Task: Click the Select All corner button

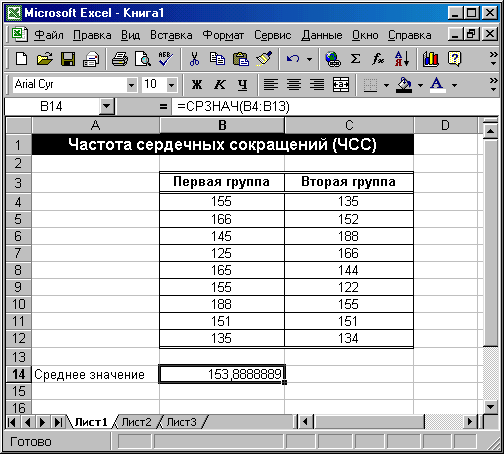Action: coord(19,125)
